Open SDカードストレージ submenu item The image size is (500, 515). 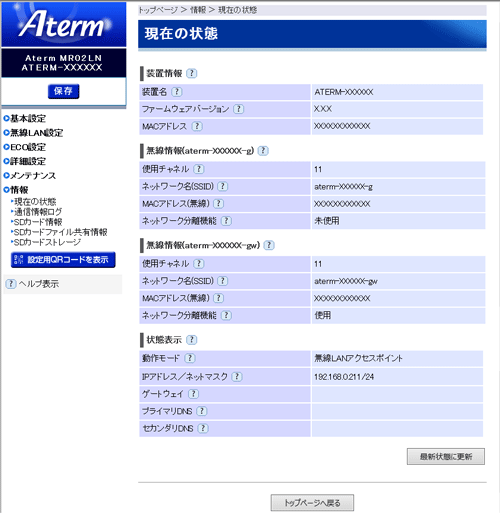46,242
